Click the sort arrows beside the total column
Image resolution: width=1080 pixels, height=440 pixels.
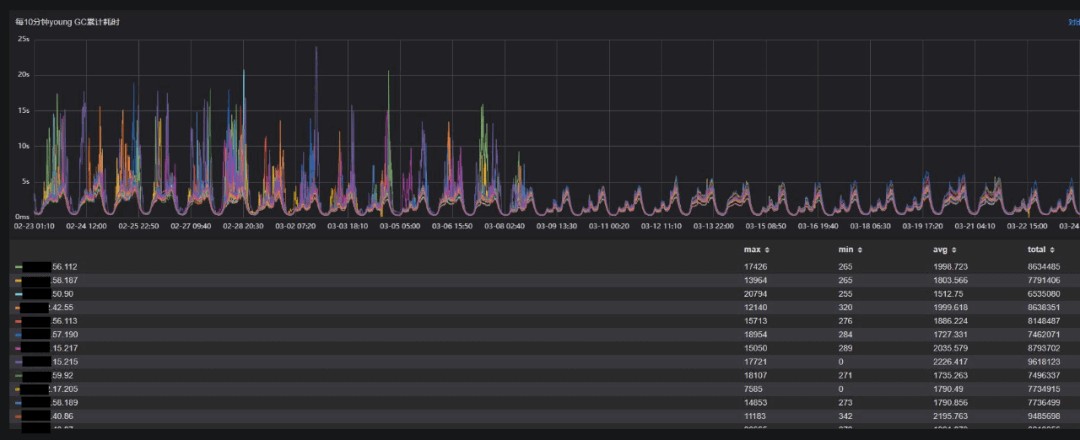[1054, 250]
